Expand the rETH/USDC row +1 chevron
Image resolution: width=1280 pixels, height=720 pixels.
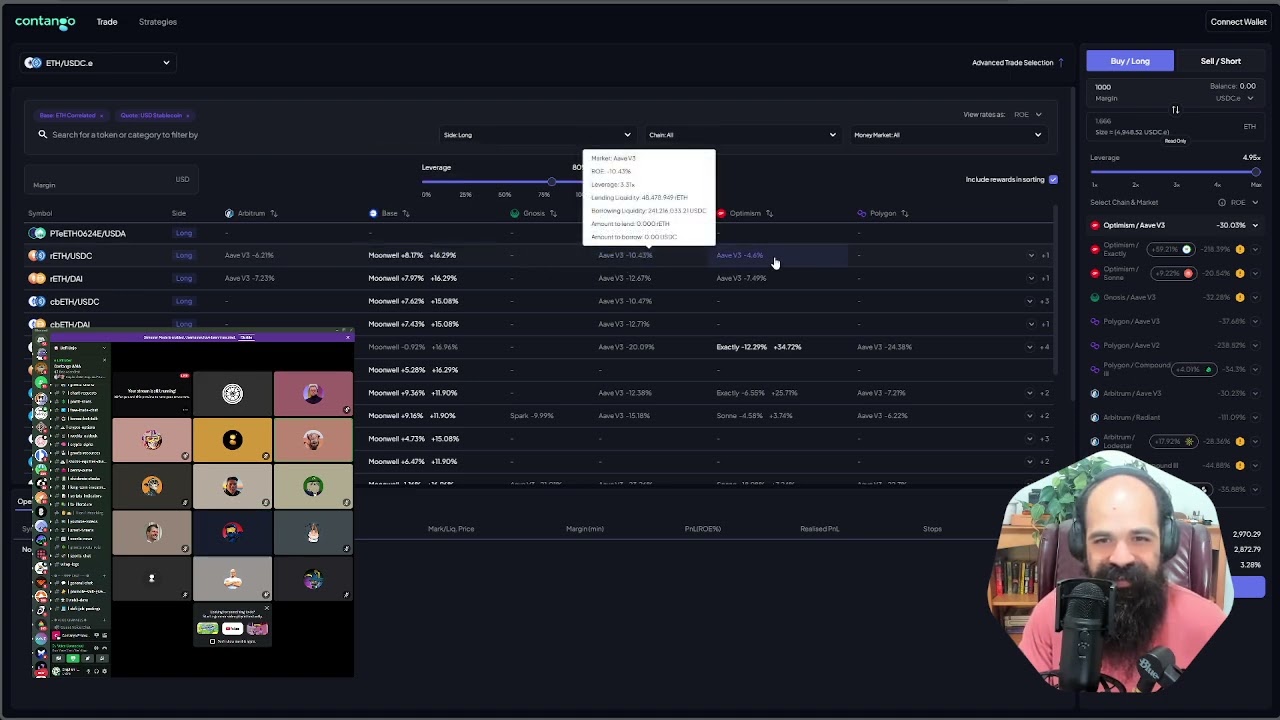click(x=1031, y=255)
